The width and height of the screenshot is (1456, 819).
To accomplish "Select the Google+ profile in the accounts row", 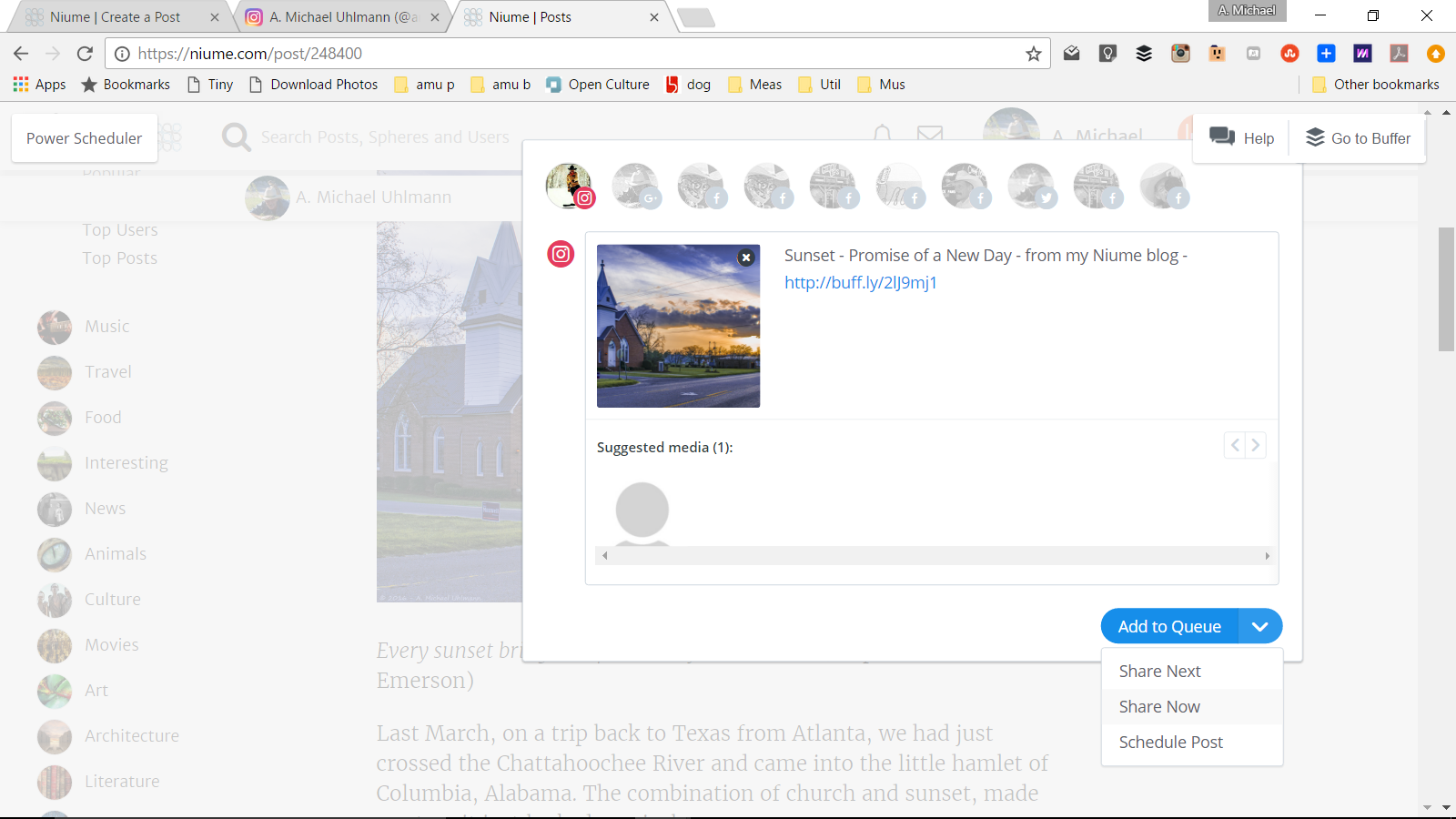I will (636, 185).
